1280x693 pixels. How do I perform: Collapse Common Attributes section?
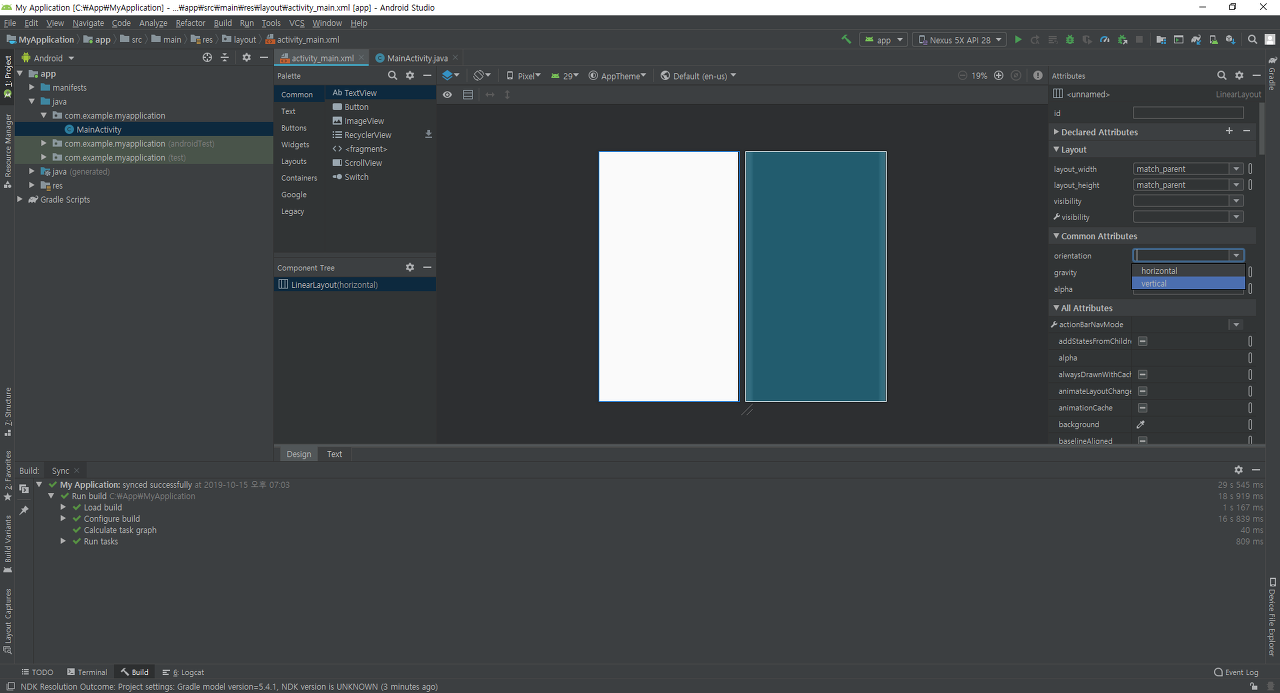[x=1056, y=237]
